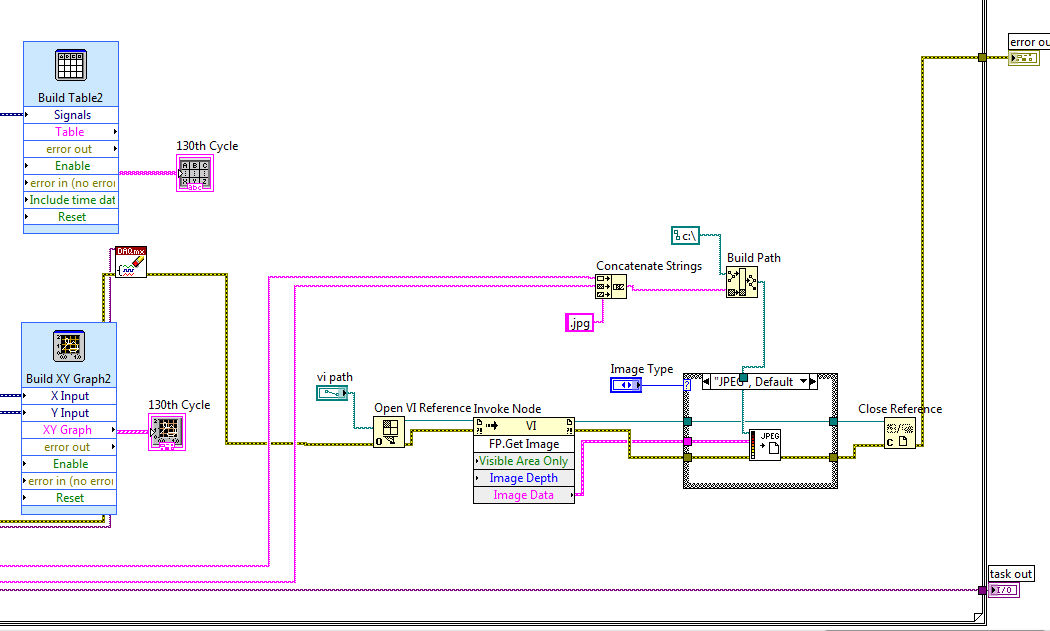
Task: Click the pink image data tunnel on case structure
Action: coord(687,441)
